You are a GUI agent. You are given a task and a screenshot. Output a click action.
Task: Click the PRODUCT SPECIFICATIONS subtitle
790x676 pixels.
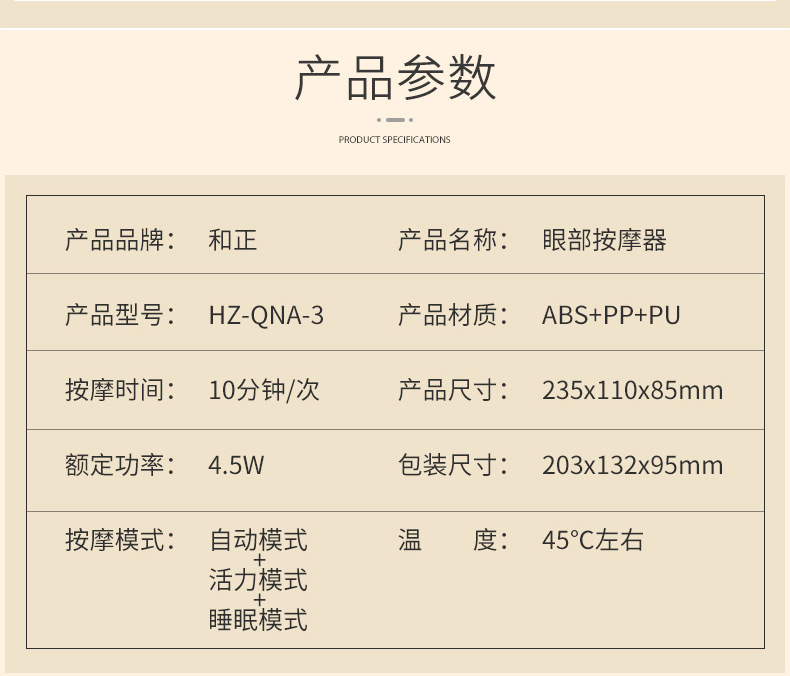pos(394,140)
